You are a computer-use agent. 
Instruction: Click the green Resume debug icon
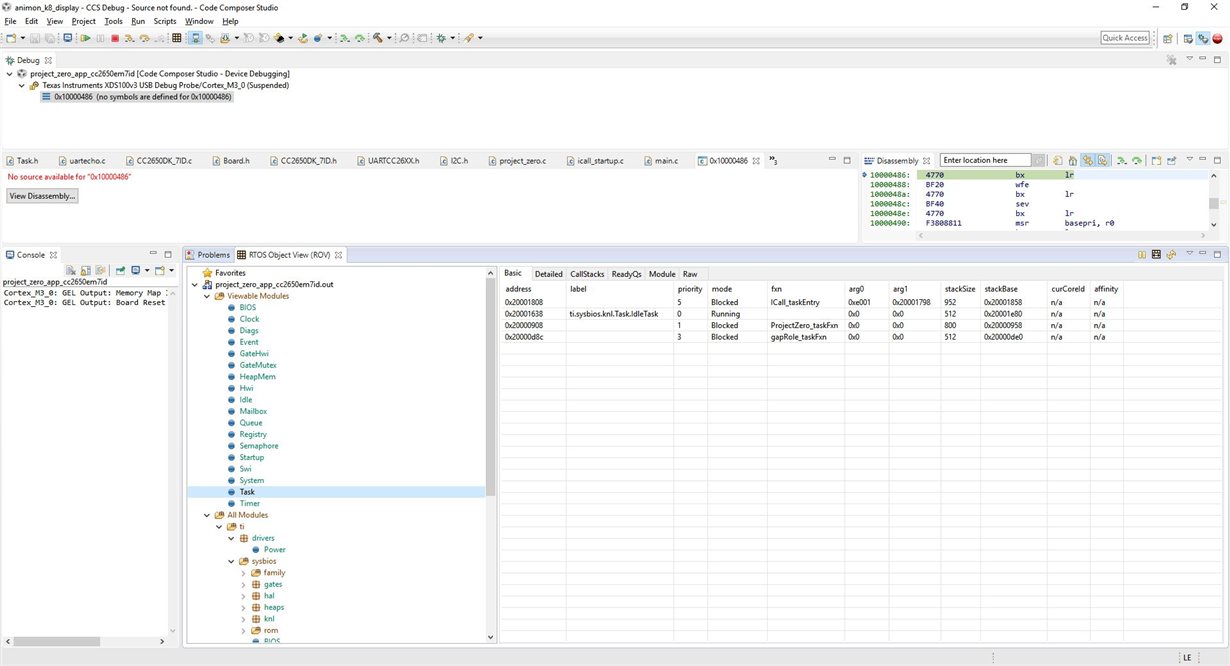coord(86,38)
